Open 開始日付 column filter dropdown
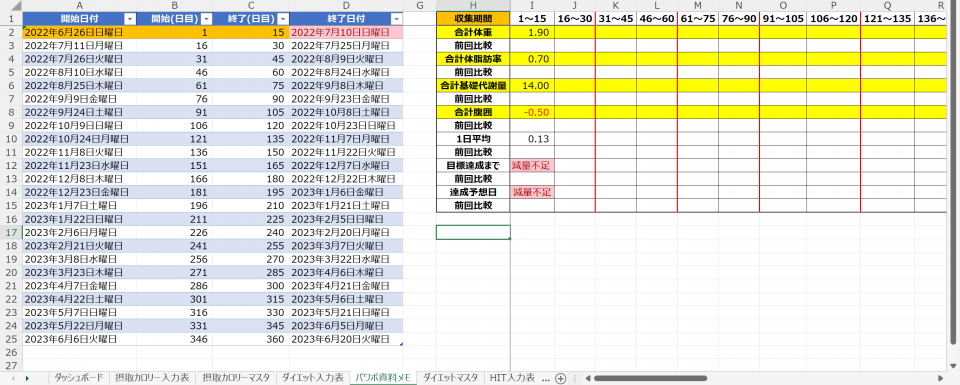Screen dimensions: 960x385 [x=130, y=18]
